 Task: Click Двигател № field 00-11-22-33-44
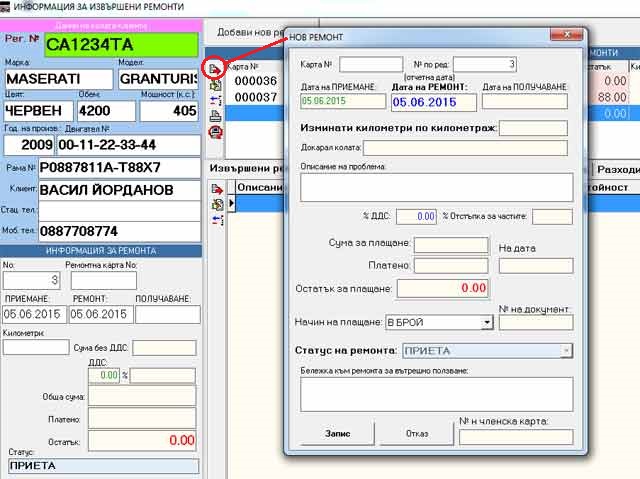pos(129,145)
